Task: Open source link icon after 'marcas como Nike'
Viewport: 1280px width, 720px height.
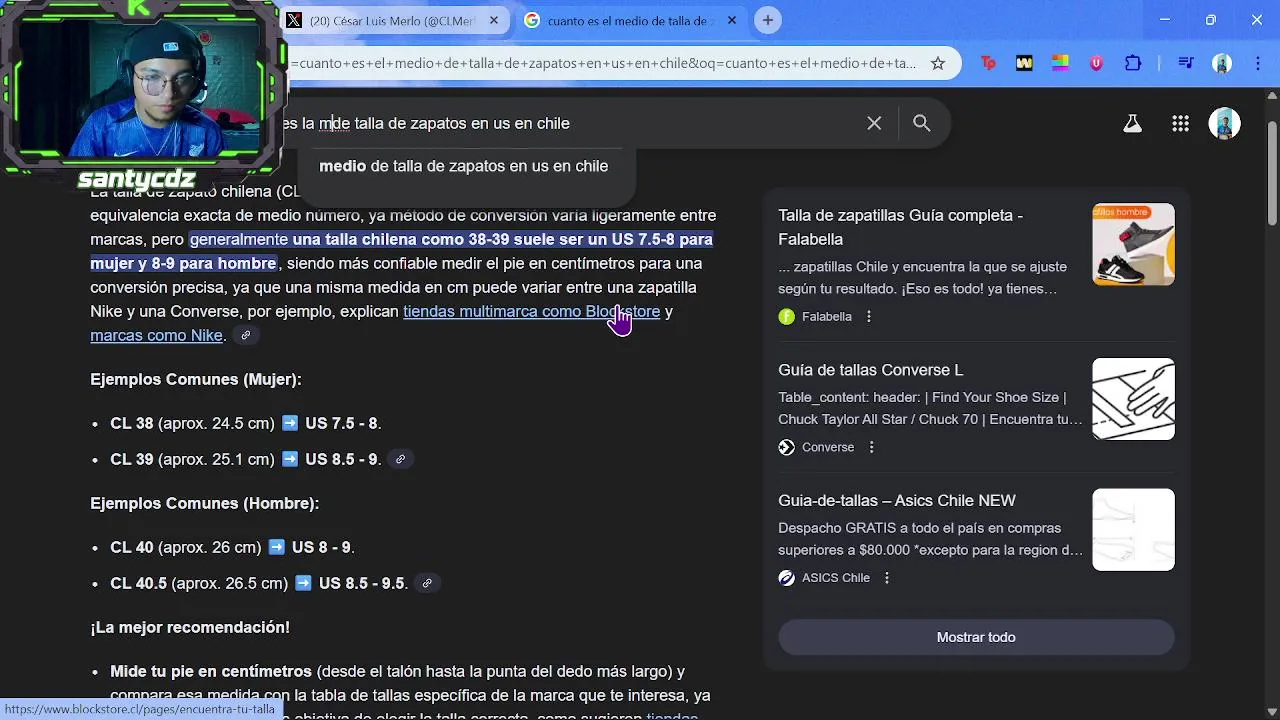Action: click(x=245, y=335)
